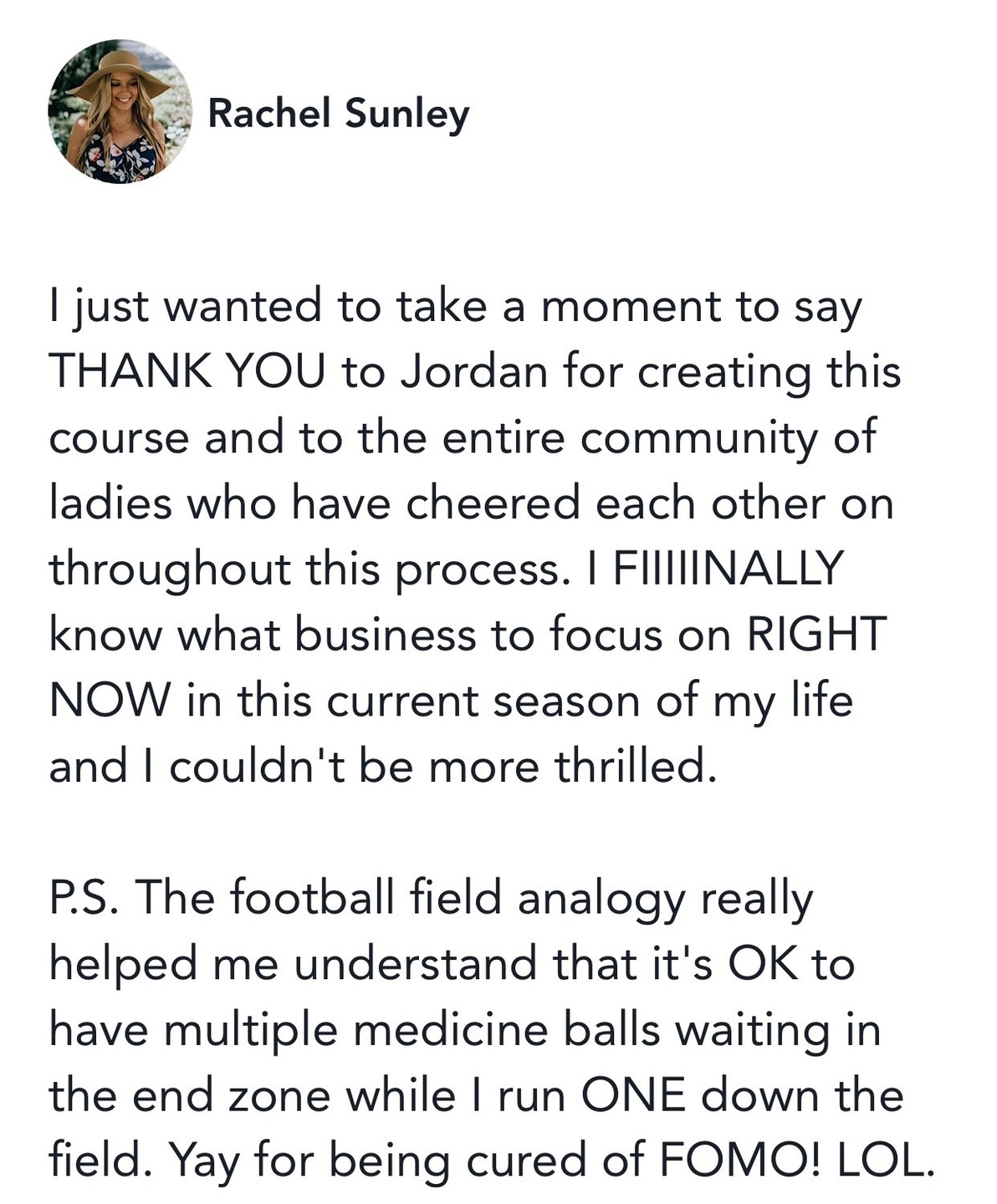
Task: Click Rachel Sunley's profile photo
Action: coord(120,111)
